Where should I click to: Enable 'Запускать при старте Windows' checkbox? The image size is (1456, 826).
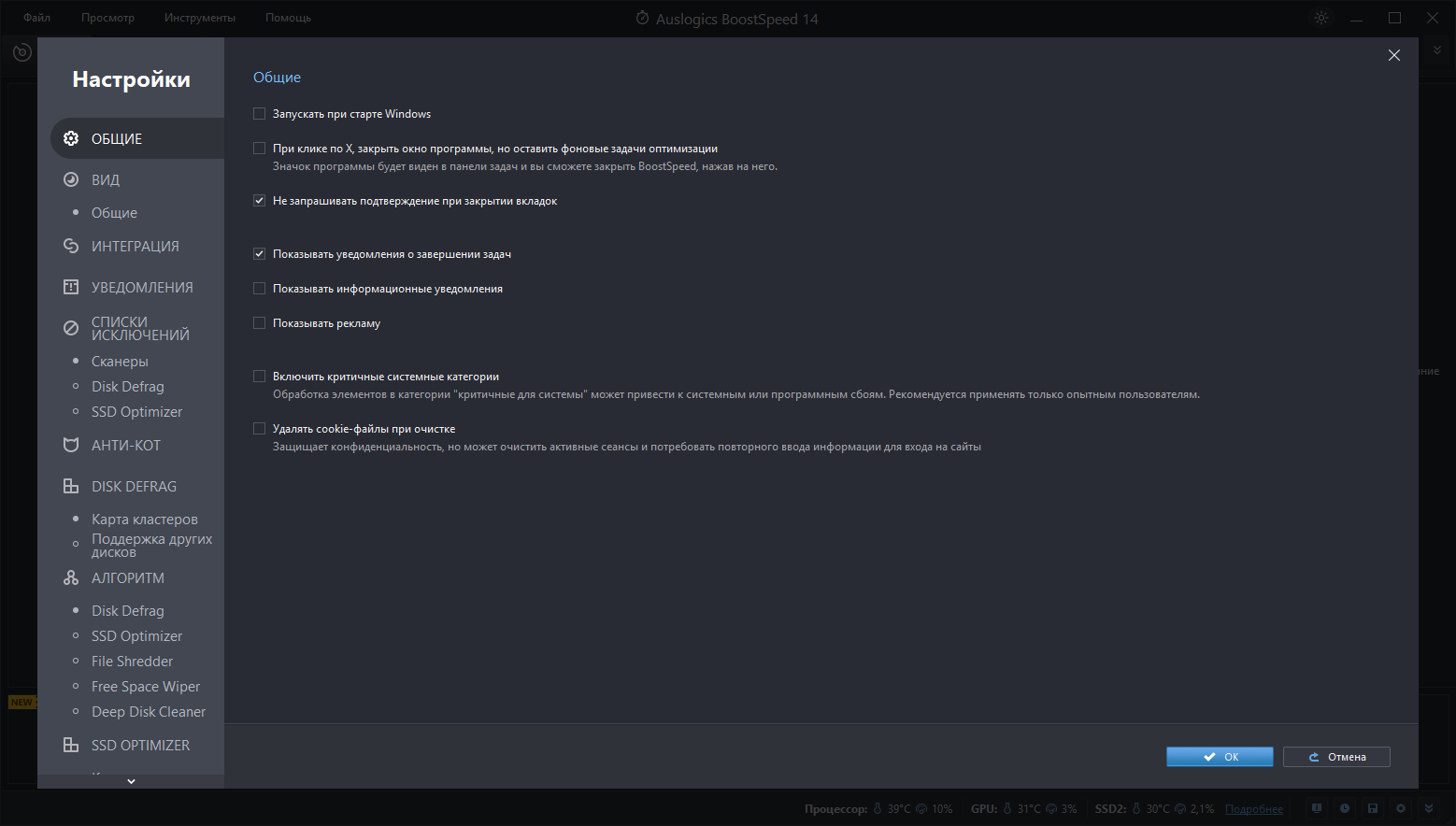[260, 114]
